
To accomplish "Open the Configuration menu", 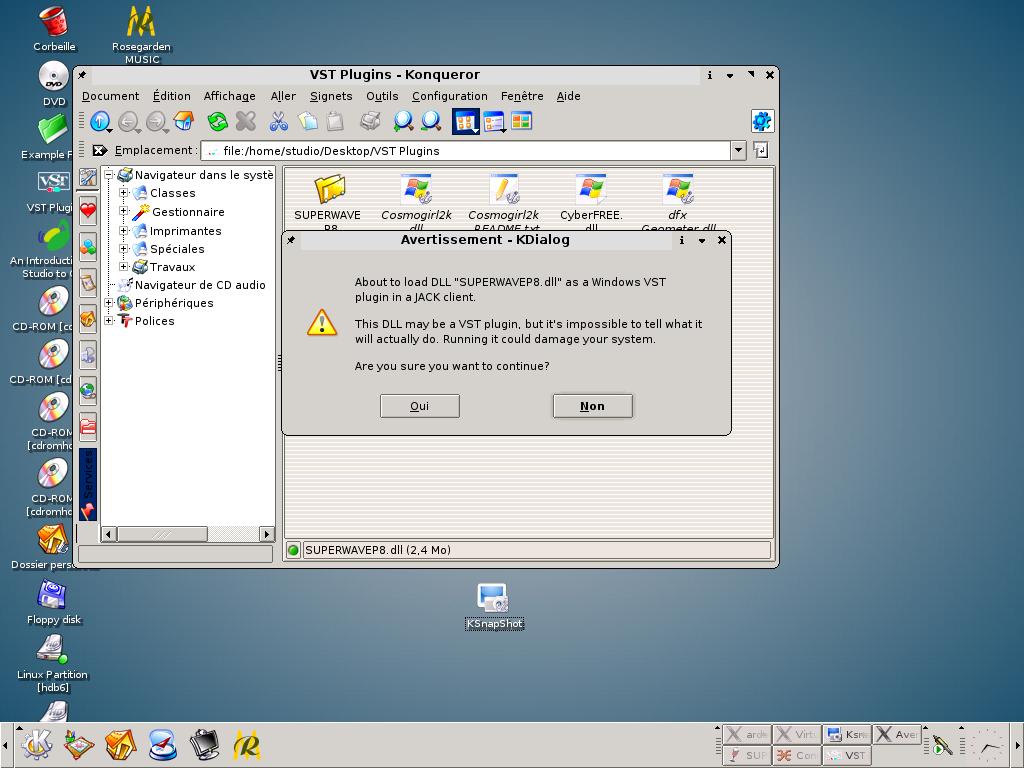I will [449, 96].
